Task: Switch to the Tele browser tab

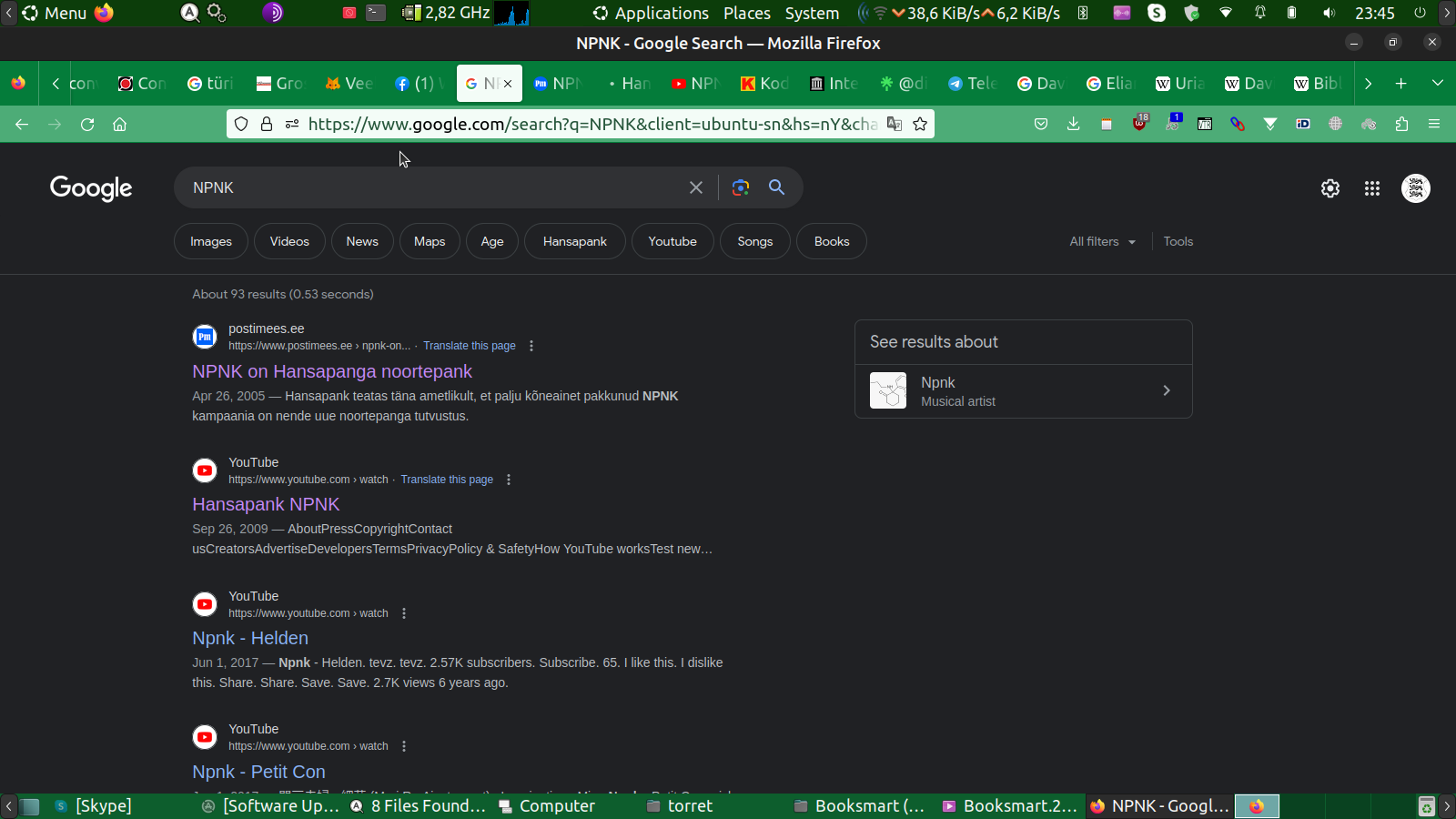Action: click(x=973, y=84)
